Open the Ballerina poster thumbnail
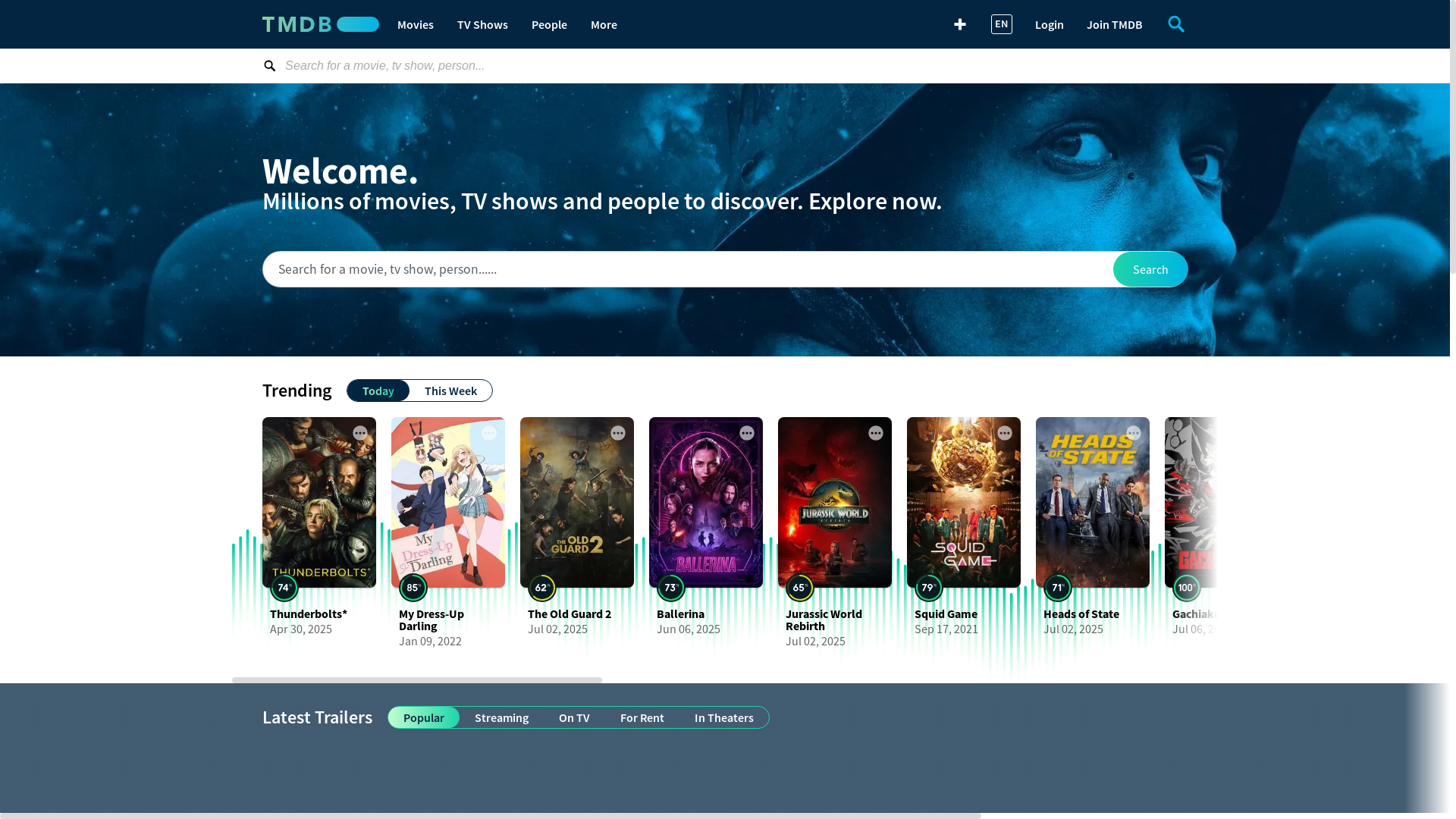The width and height of the screenshot is (1456, 819). click(706, 502)
